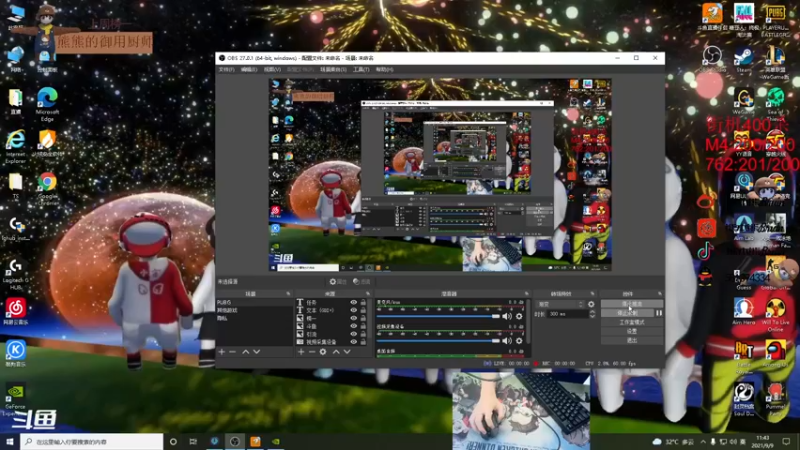The width and height of the screenshot is (800, 450).
Task: Open source filters button above docks
Action: (x=361, y=282)
